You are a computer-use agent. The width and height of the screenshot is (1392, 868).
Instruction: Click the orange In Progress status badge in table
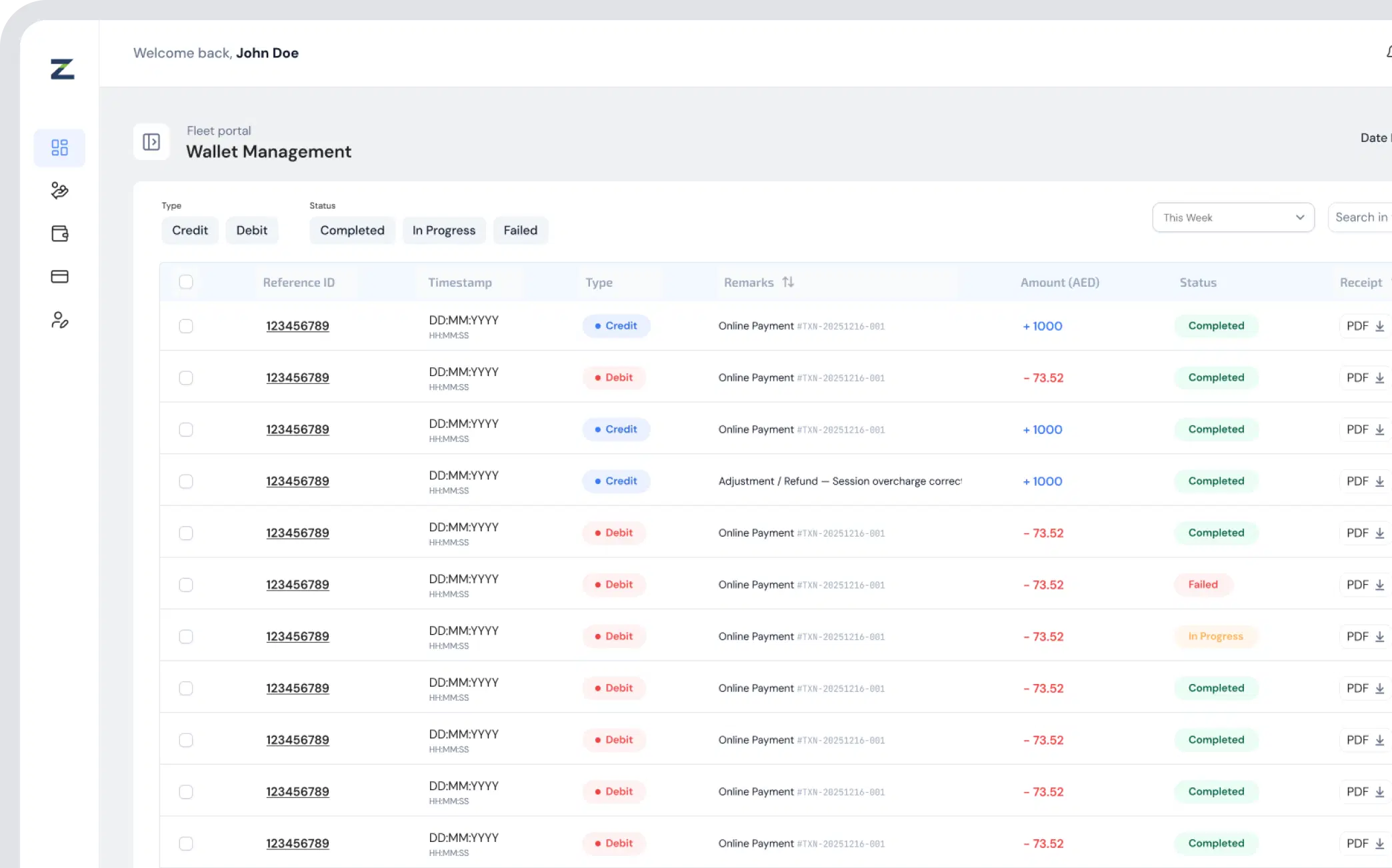tap(1216, 637)
